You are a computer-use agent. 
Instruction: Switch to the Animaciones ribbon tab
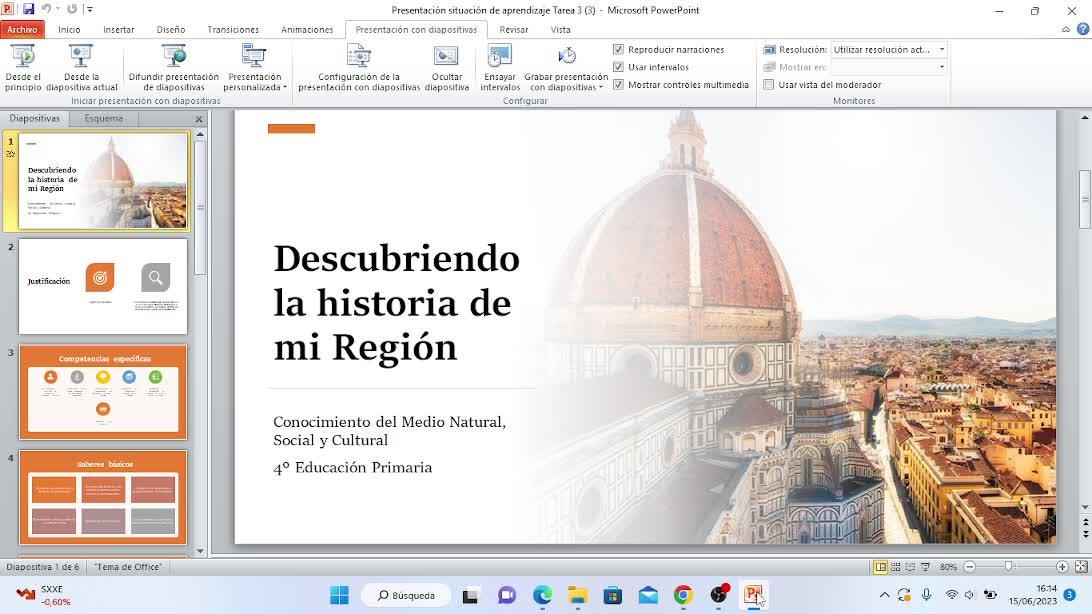pos(307,29)
